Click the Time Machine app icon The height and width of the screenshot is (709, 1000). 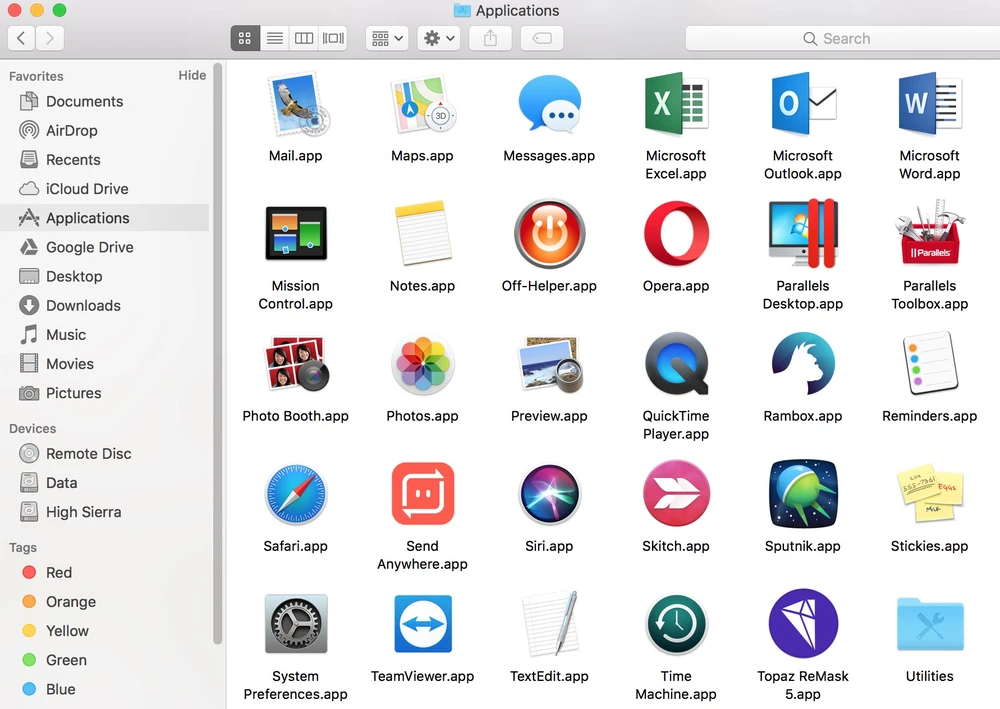tap(676, 625)
